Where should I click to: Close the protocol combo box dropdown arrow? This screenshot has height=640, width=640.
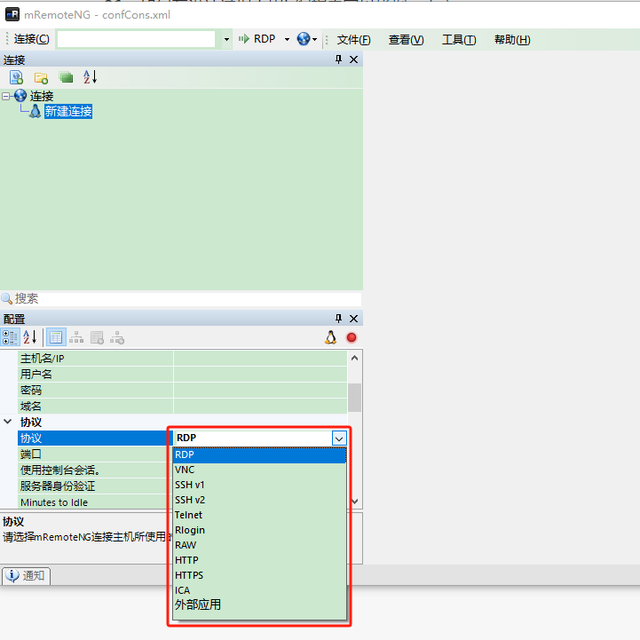[x=339, y=438]
